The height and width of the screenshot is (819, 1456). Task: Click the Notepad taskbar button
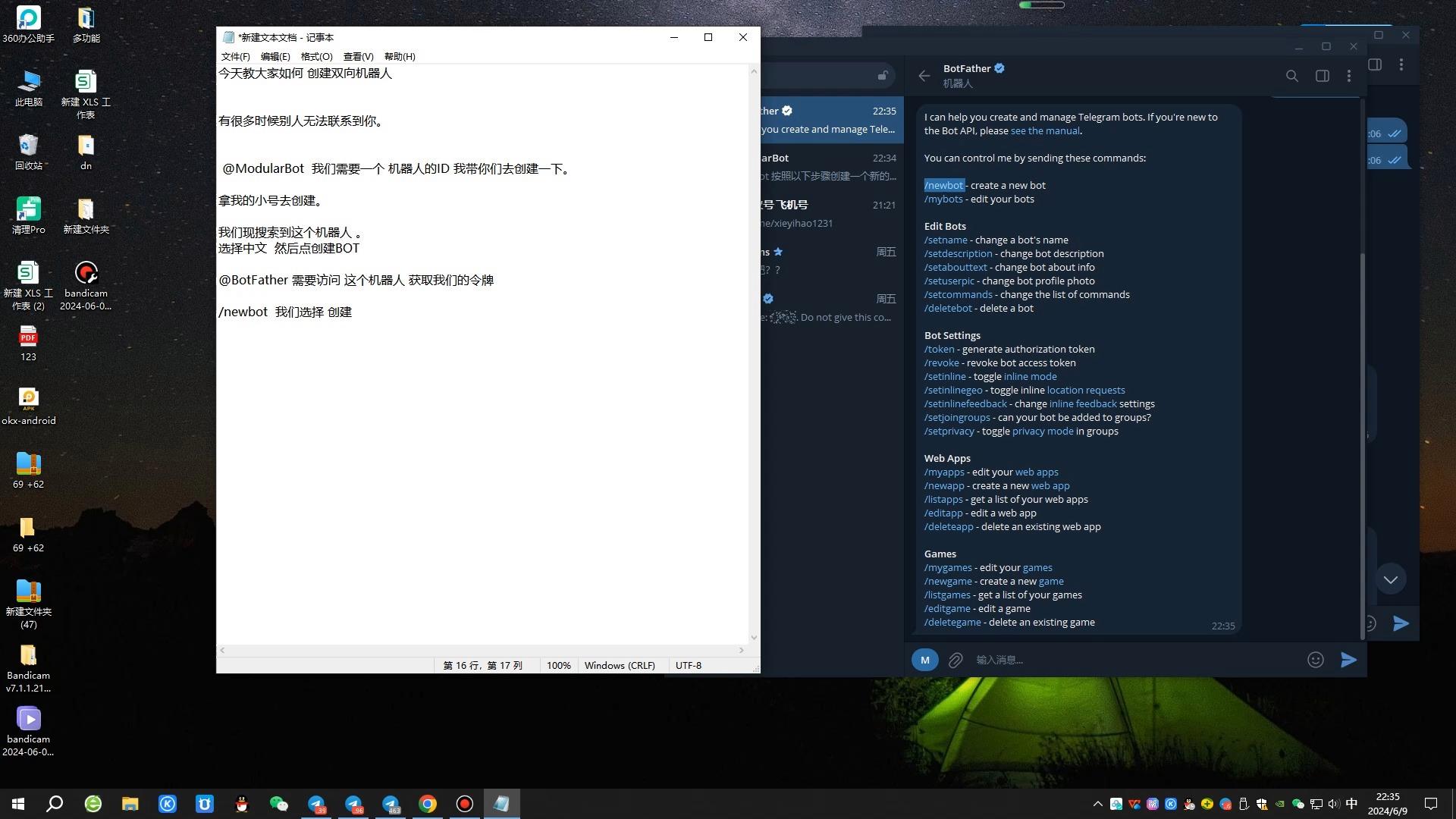pos(501,804)
